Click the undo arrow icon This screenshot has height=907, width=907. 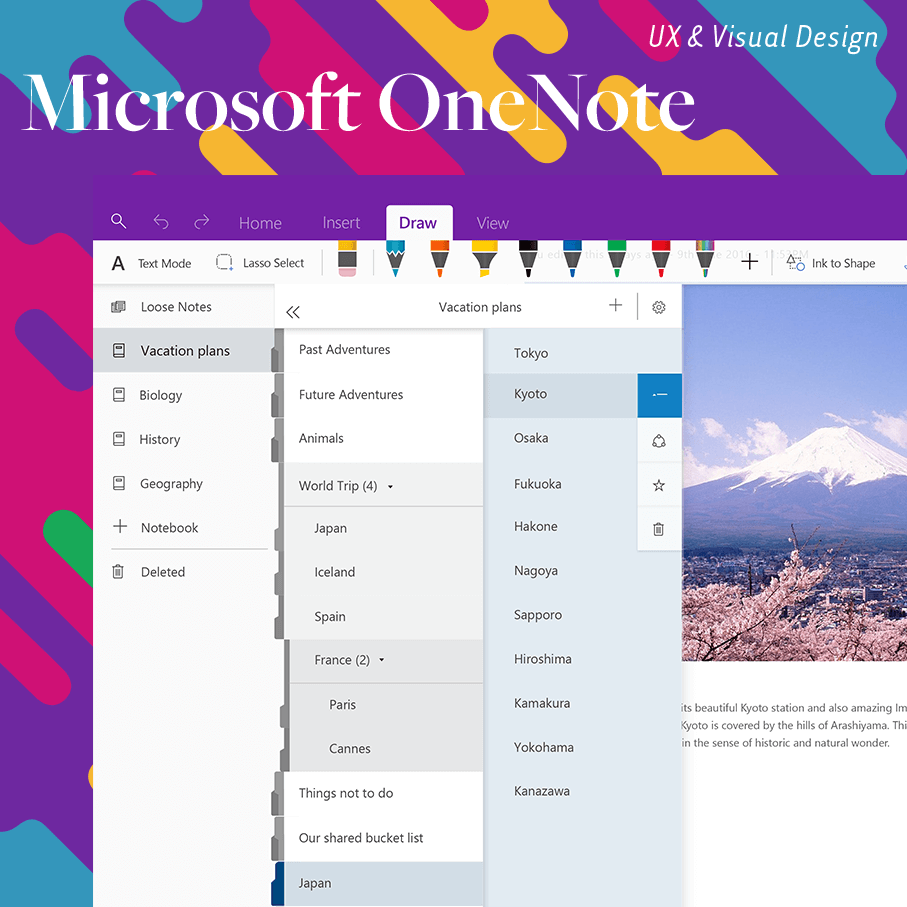(161, 222)
